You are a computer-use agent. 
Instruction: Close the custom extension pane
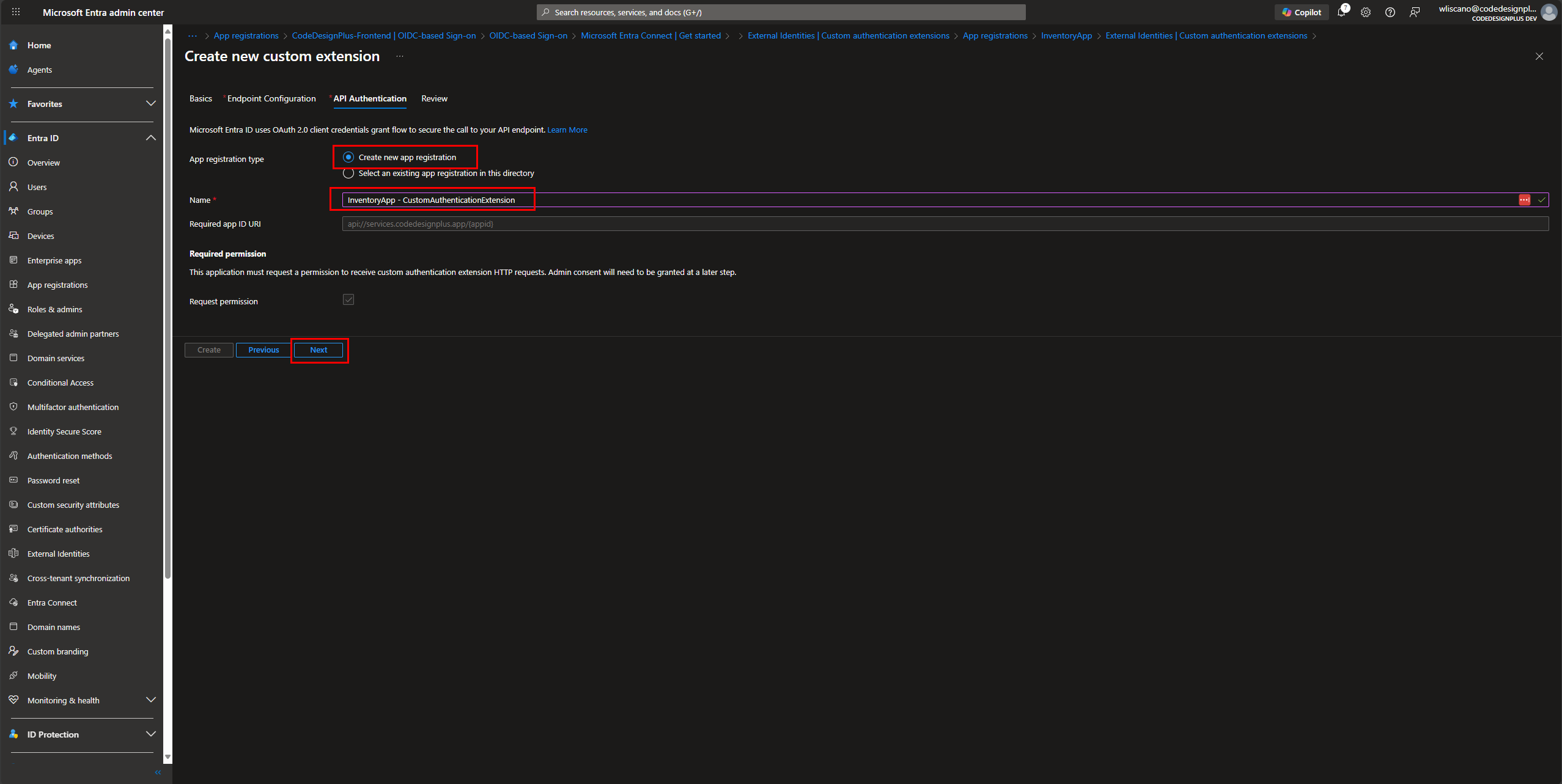[x=1539, y=56]
